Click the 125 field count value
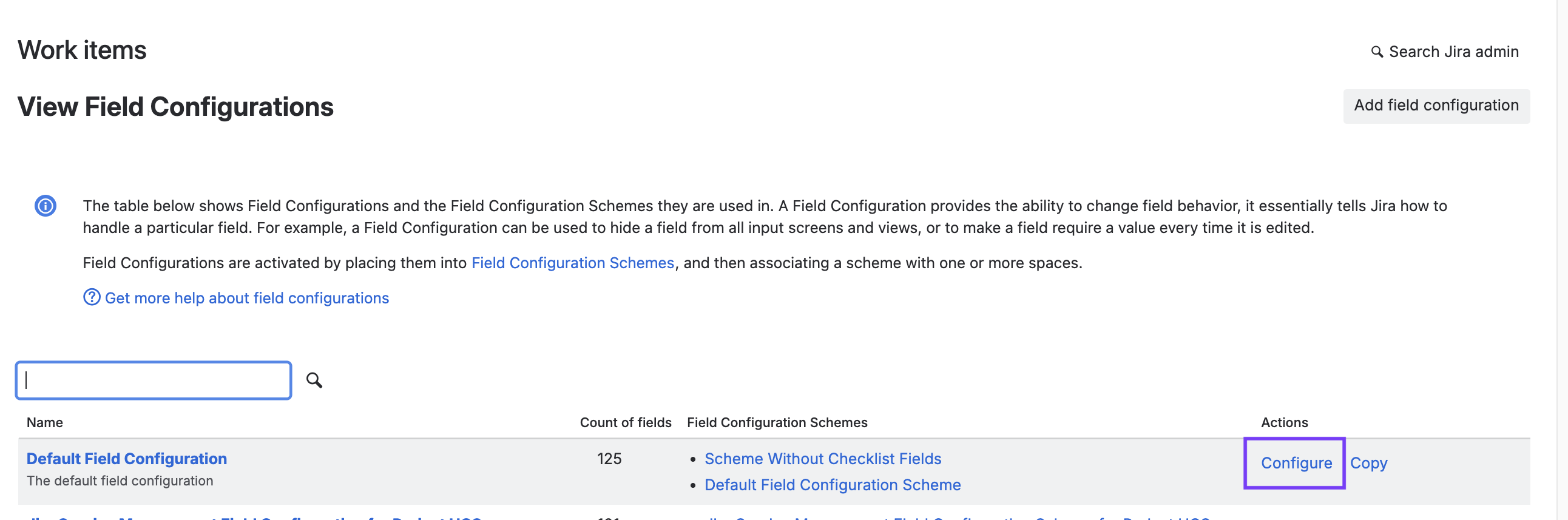The width and height of the screenshot is (1568, 520). point(609,458)
